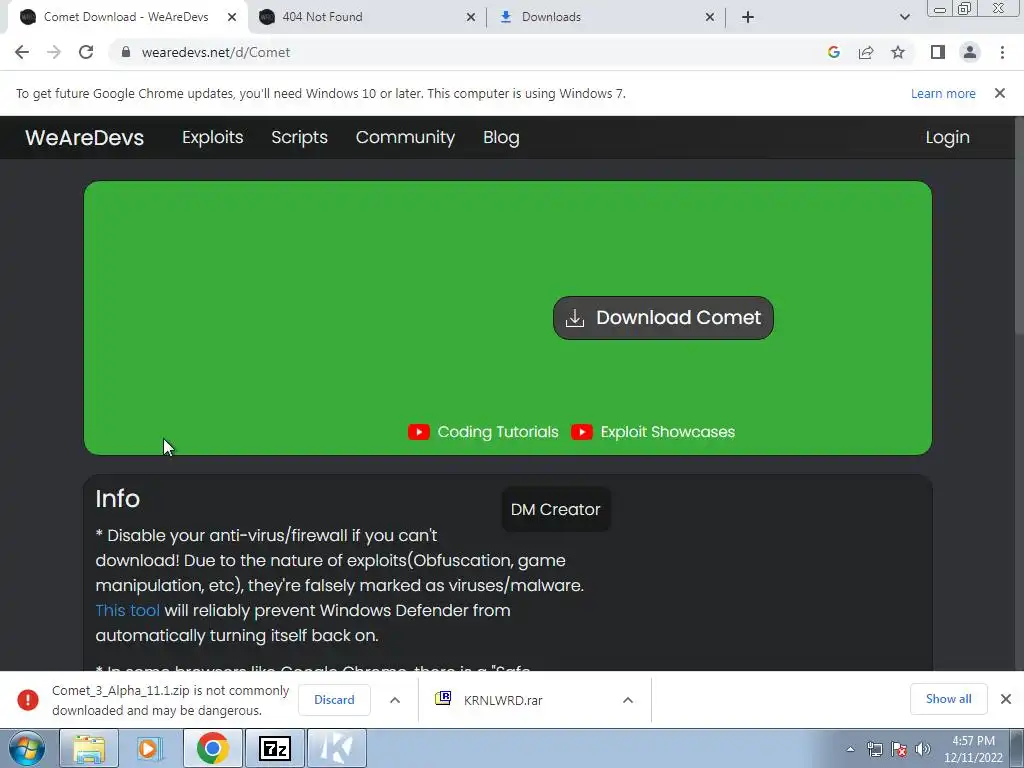Image resolution: width=1024 pixels, height=768 pixels.
Task: Close the Downloads tab
Action: (x=710, y=17)
